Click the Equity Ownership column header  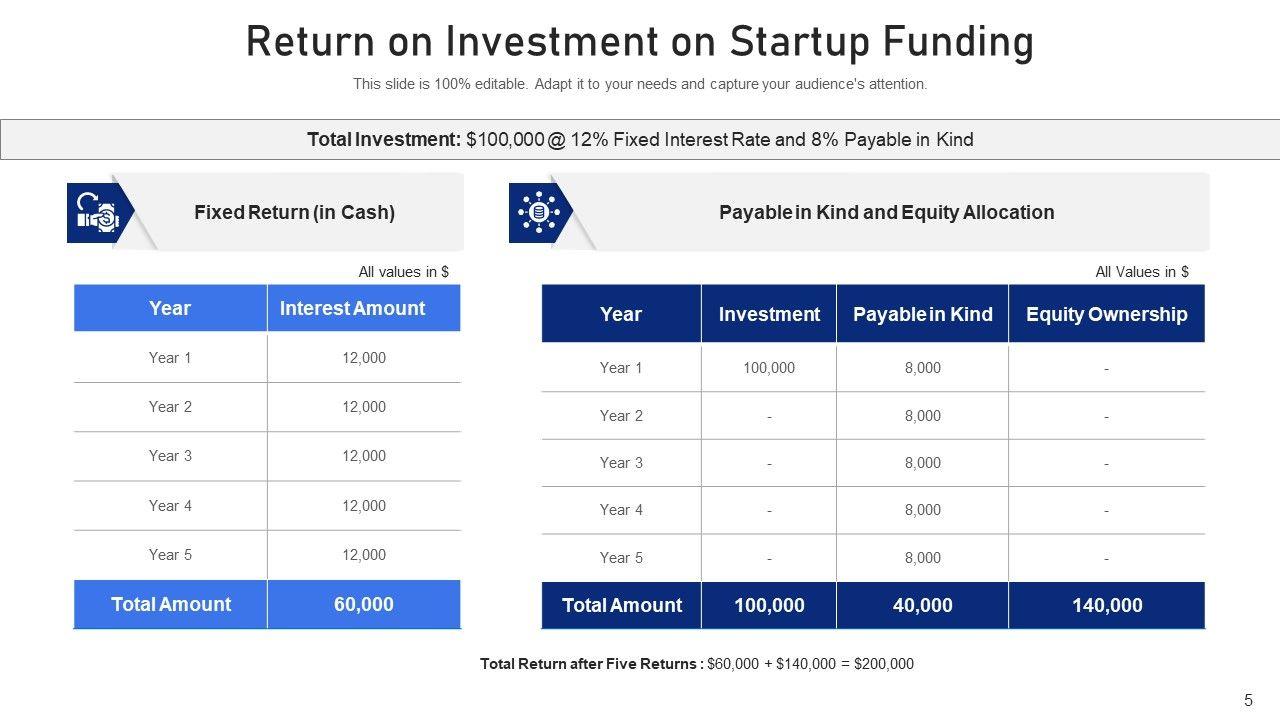[1106, 314]
